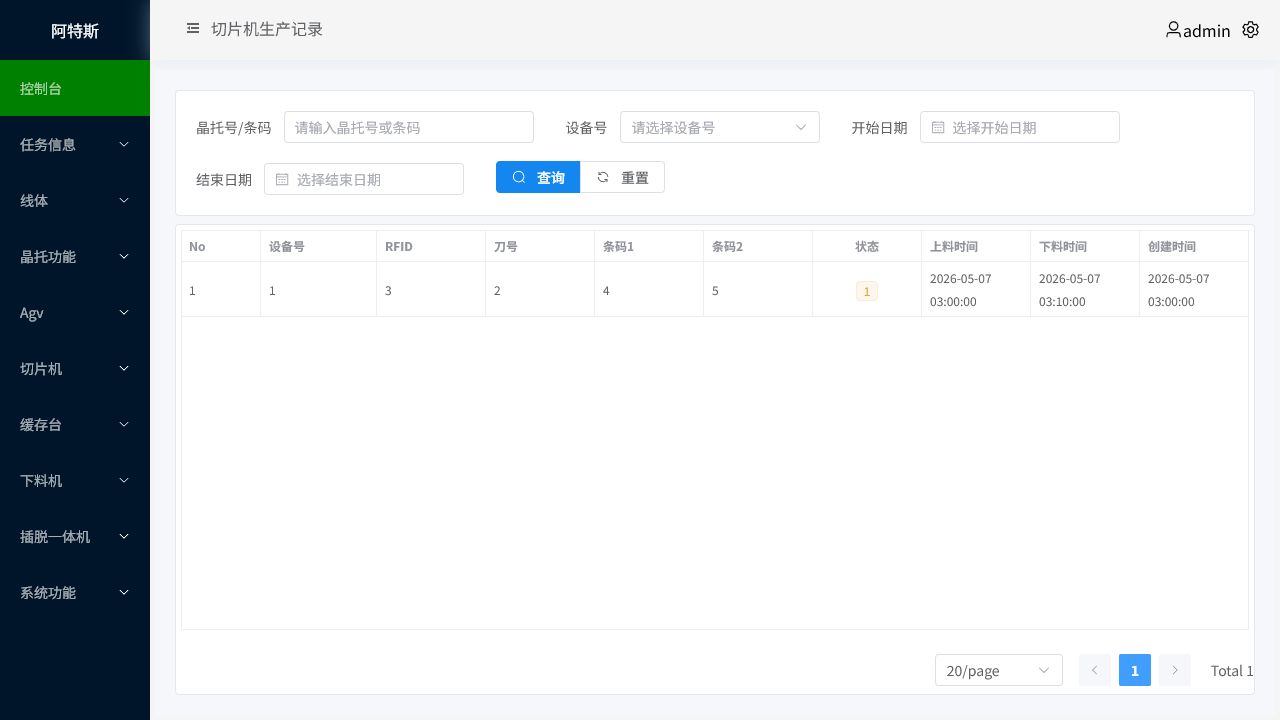Focus the 晶托号/条码 input field

[409, 127]
